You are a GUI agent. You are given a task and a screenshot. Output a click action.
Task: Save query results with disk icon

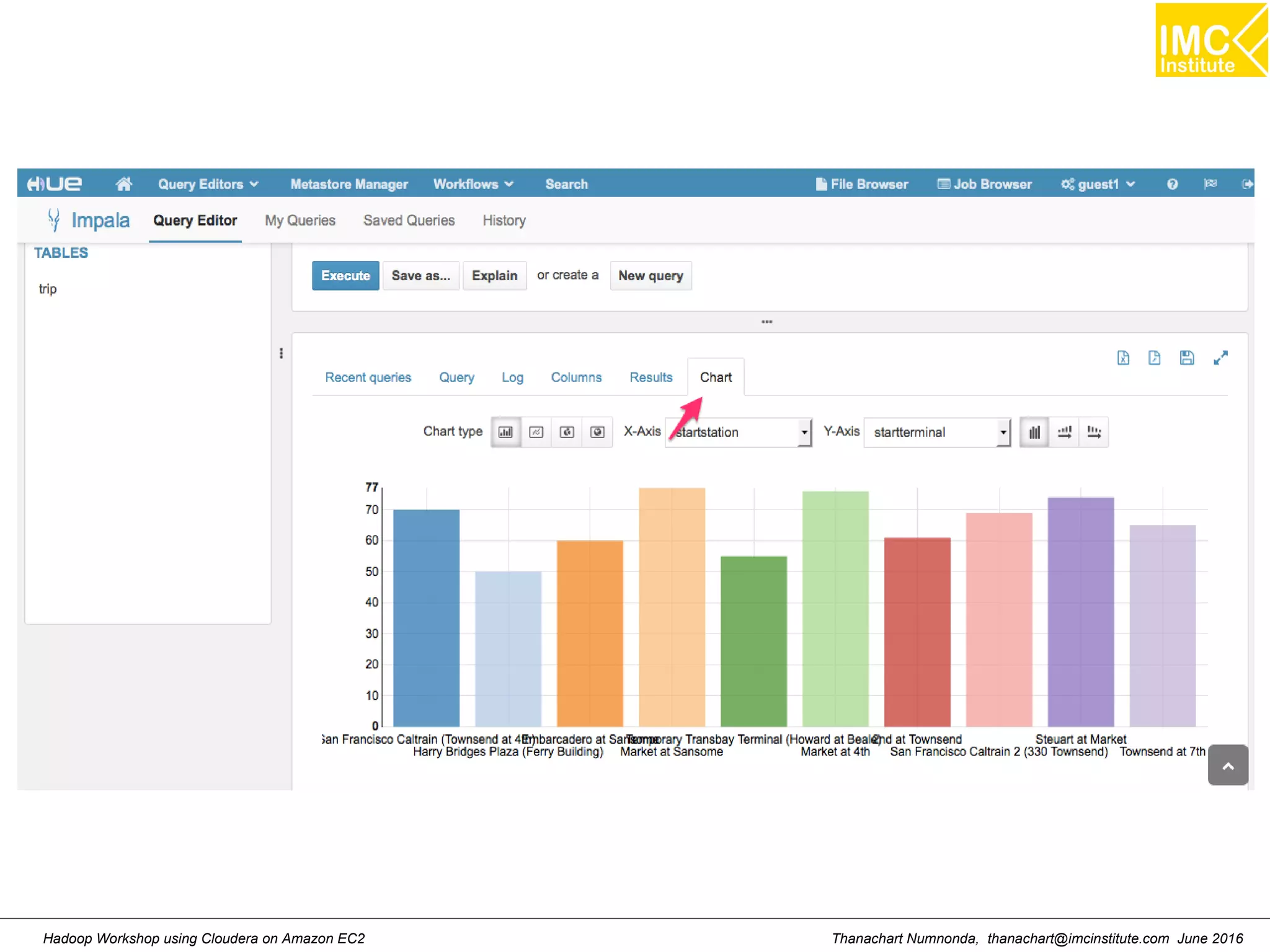click(1186, 358)
